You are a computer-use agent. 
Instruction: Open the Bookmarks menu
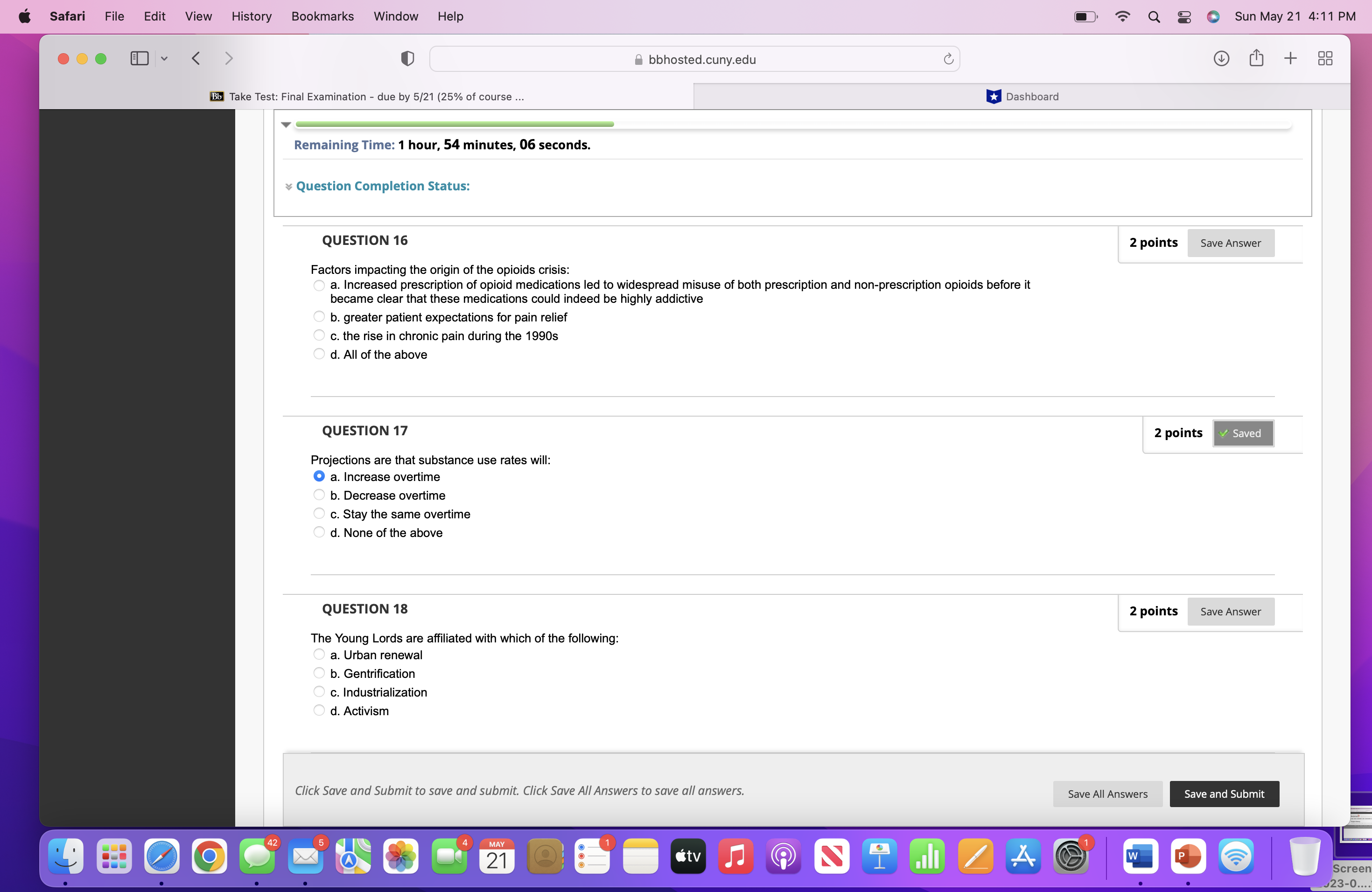coord(322,16)
